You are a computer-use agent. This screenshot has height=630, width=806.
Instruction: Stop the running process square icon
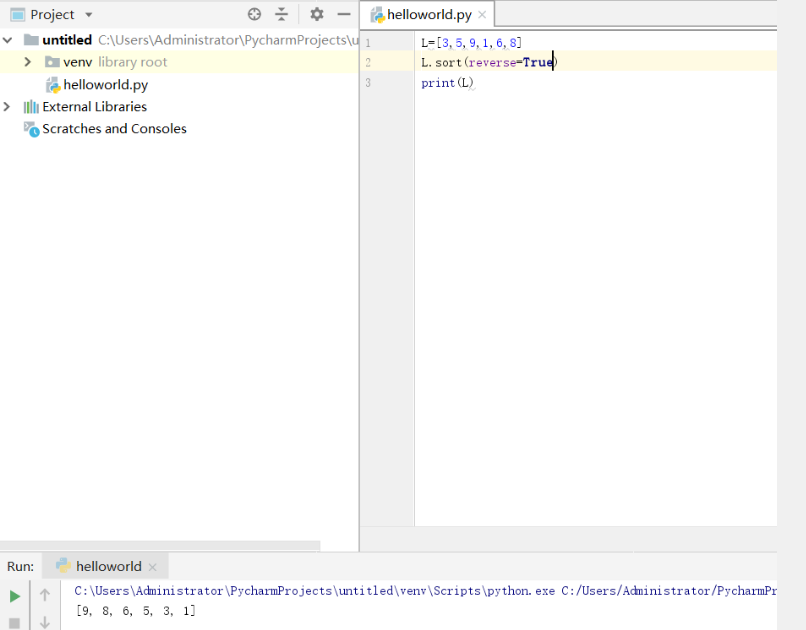[x=14, y=623]
